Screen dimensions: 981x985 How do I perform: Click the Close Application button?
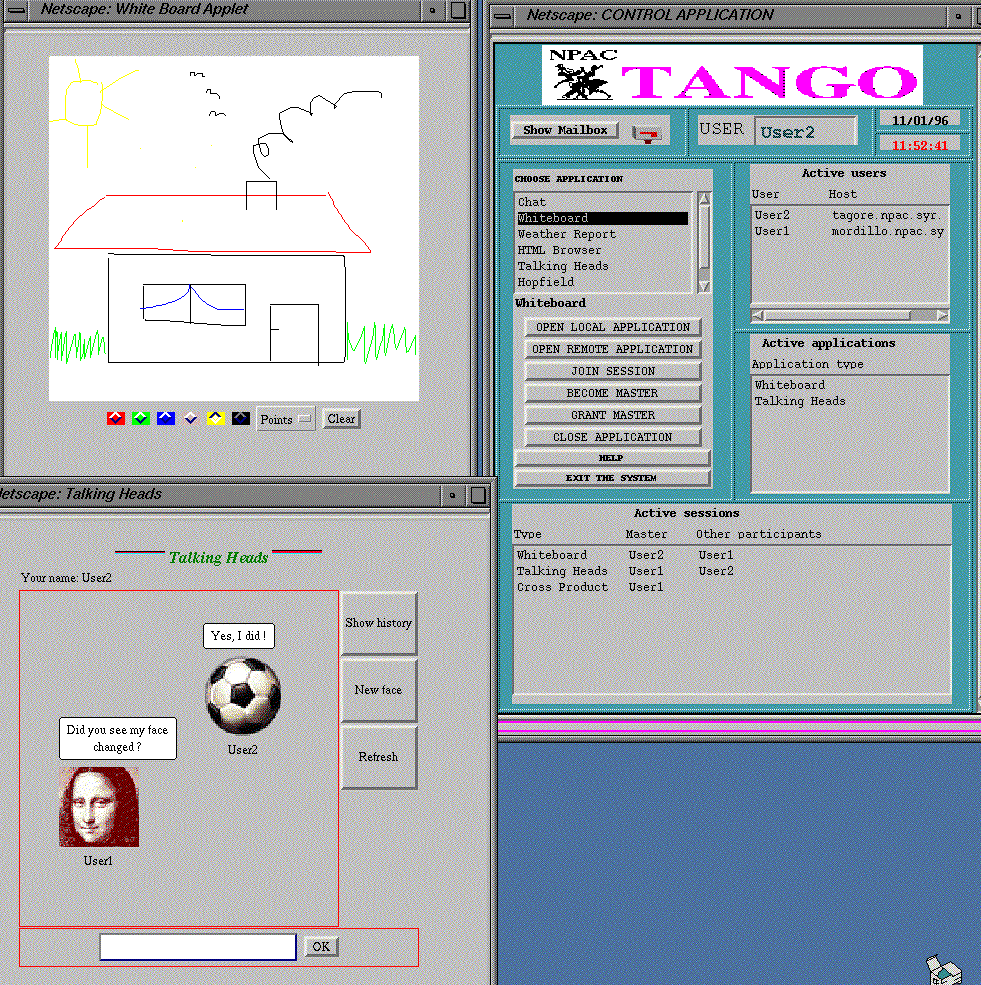(612, 437)
